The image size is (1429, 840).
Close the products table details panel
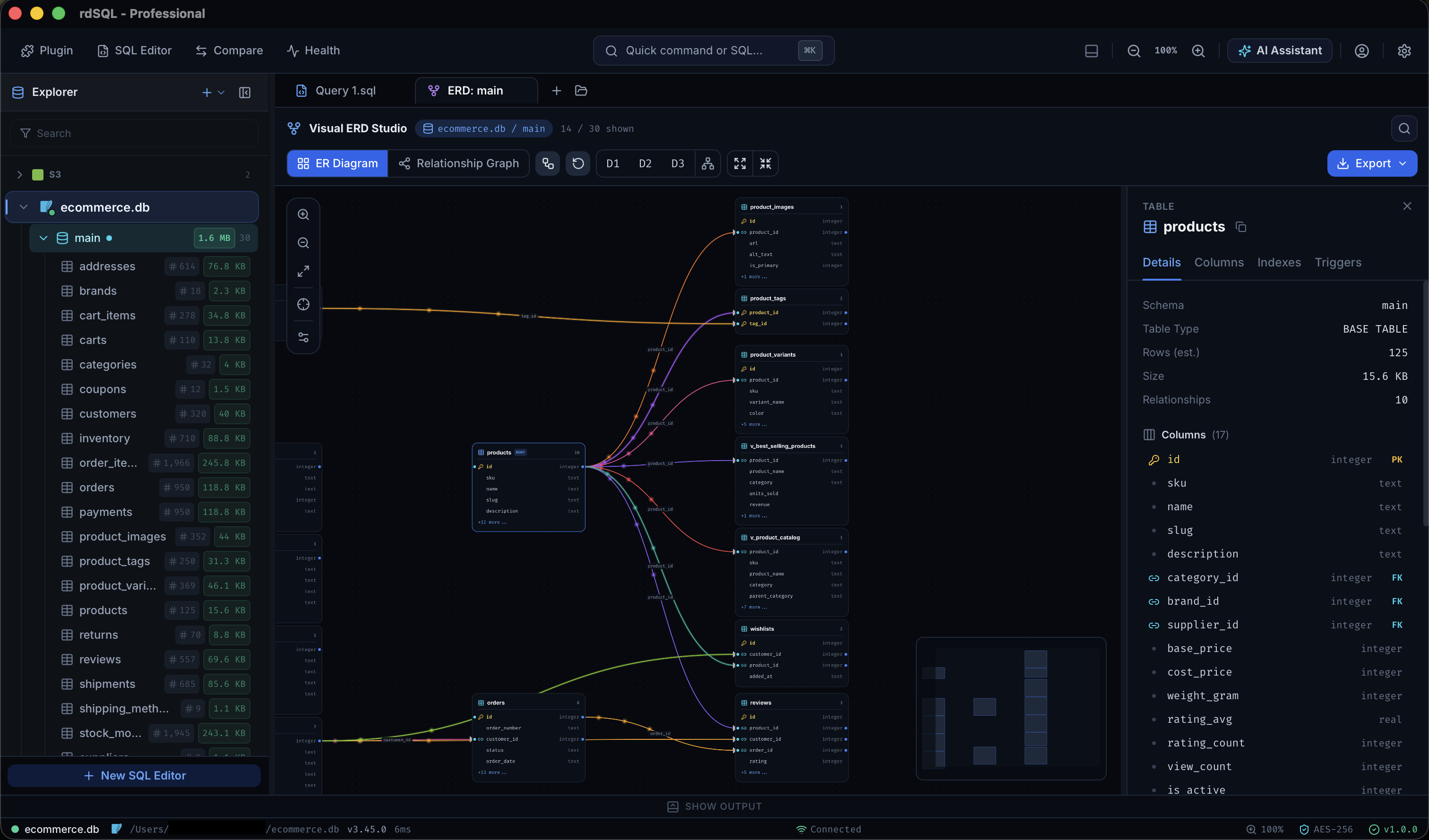(1406, 206)
